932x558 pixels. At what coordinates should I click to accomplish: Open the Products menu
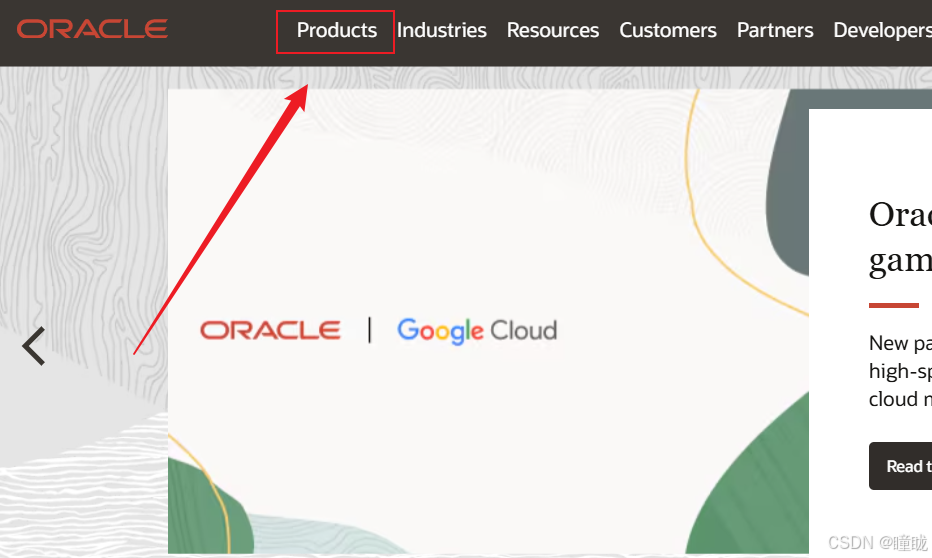point(336,30)
